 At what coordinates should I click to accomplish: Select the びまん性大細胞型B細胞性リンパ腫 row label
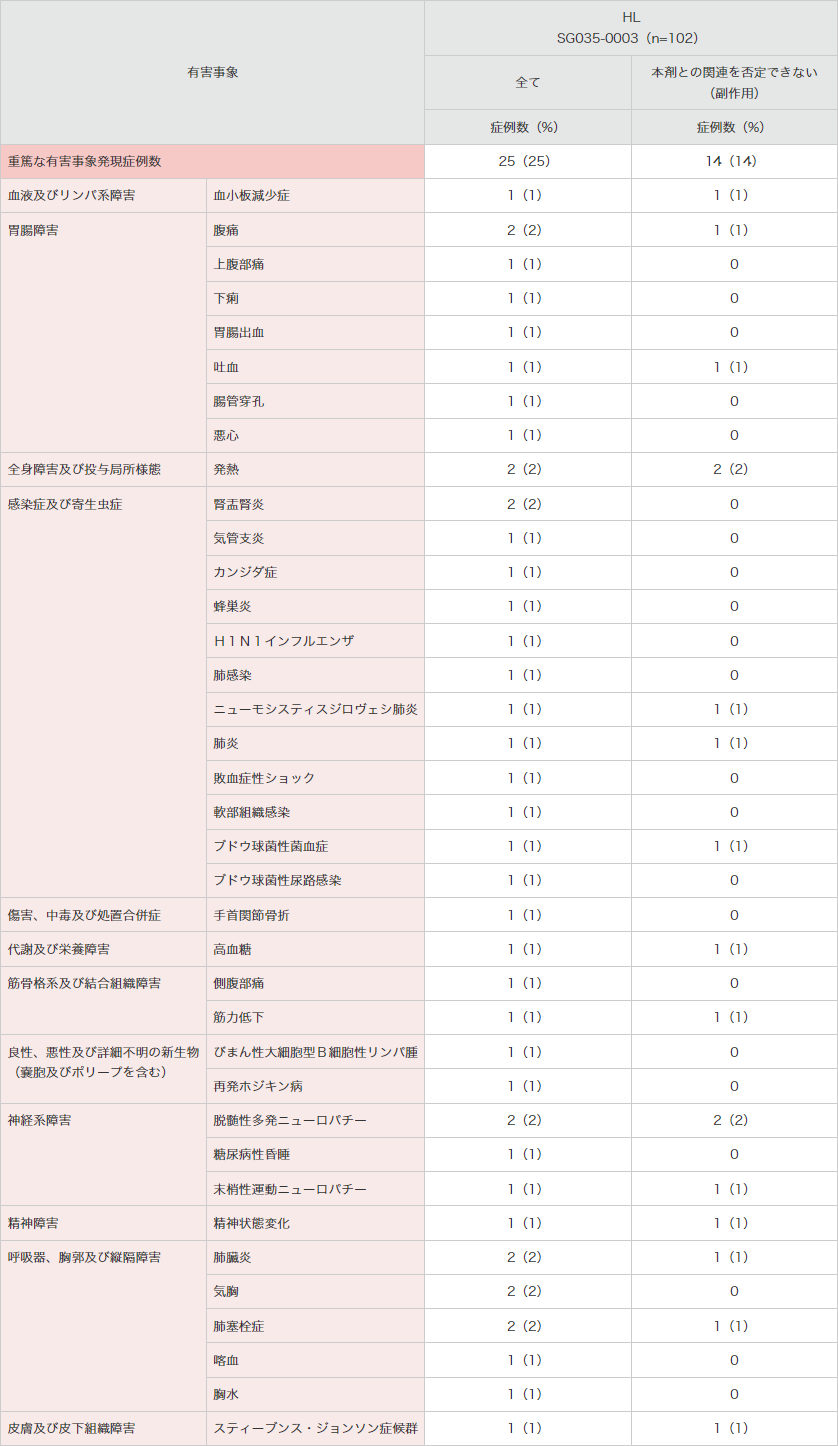pyautogui.click(x=315, y=1052)
